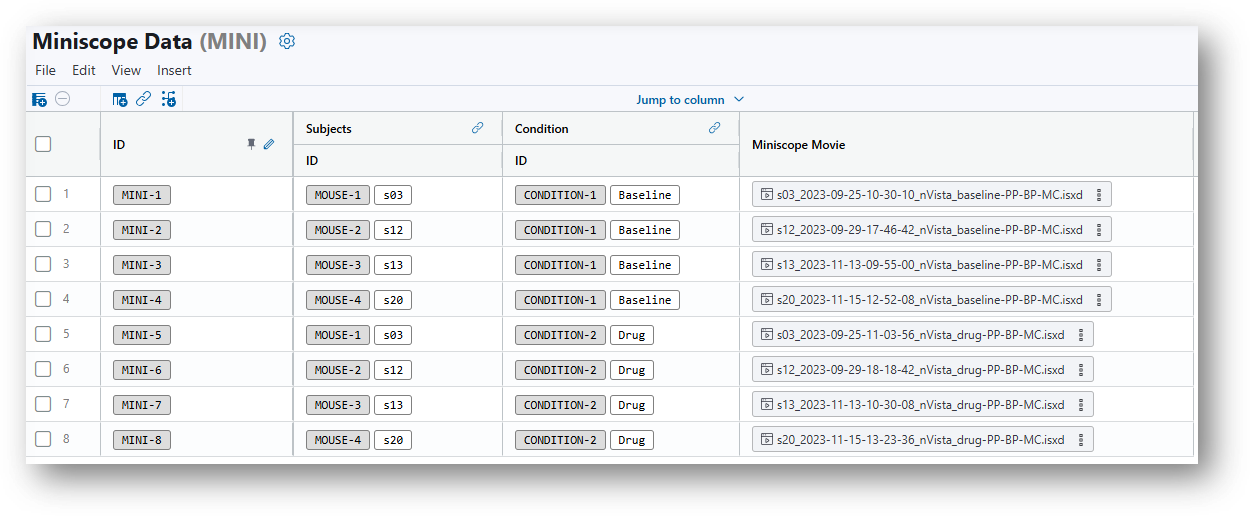The width and height of the screenshot is (1250, 516).
Task: Click link icon in Subjects column header
Action: (478, 128)
